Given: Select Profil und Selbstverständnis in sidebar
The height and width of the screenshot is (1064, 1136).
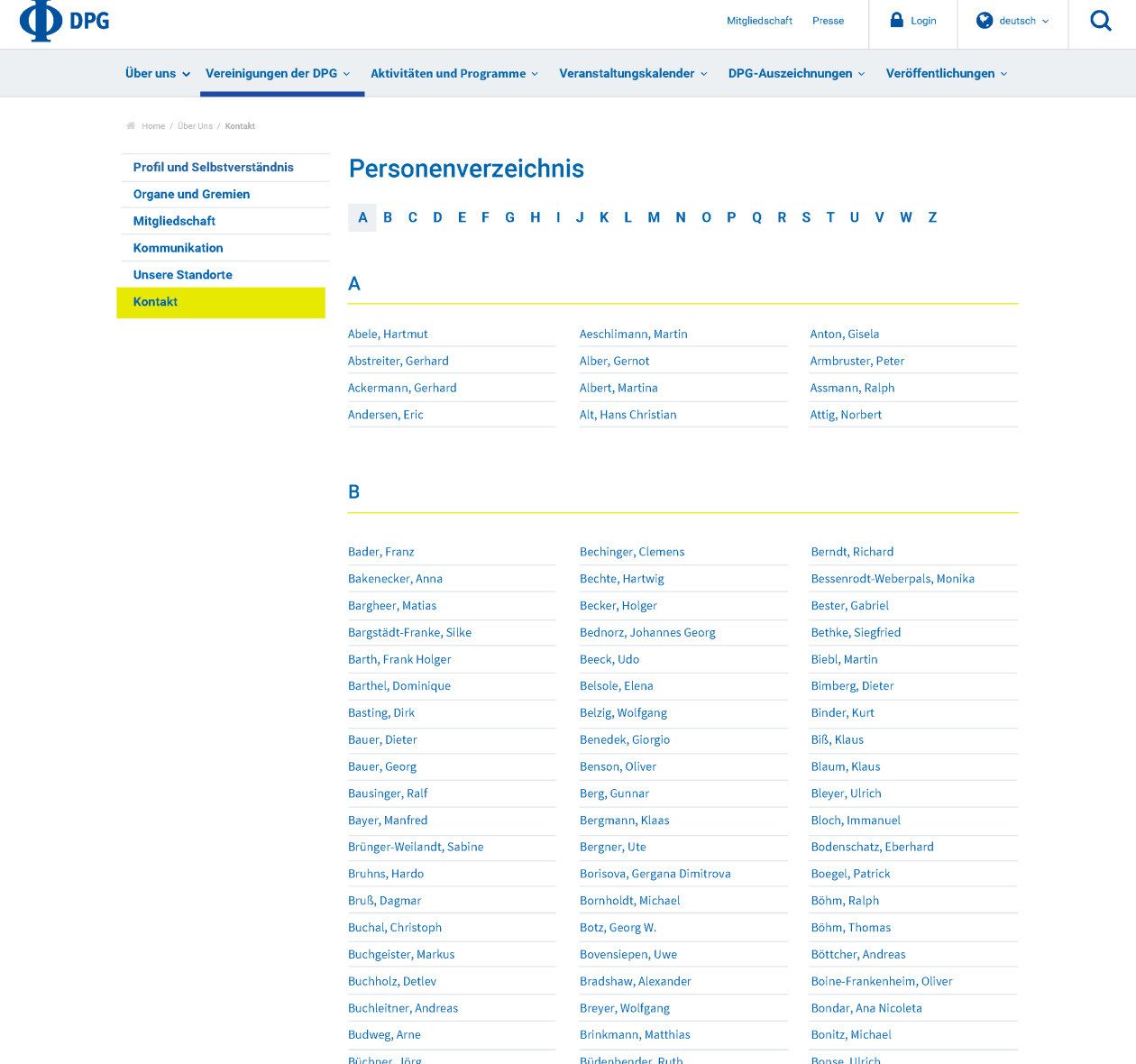Looking at the screenshot, I should click(214, 167).
